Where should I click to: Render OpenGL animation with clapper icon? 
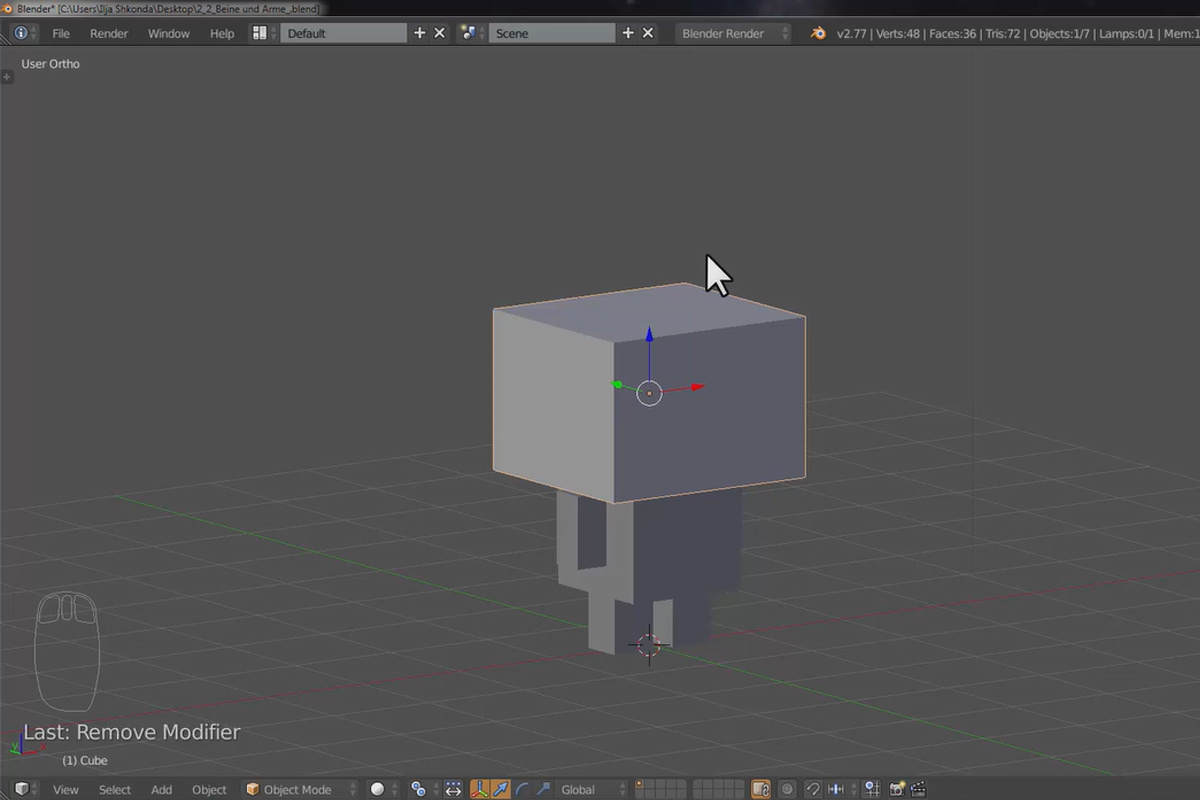[x=918, y=789]
